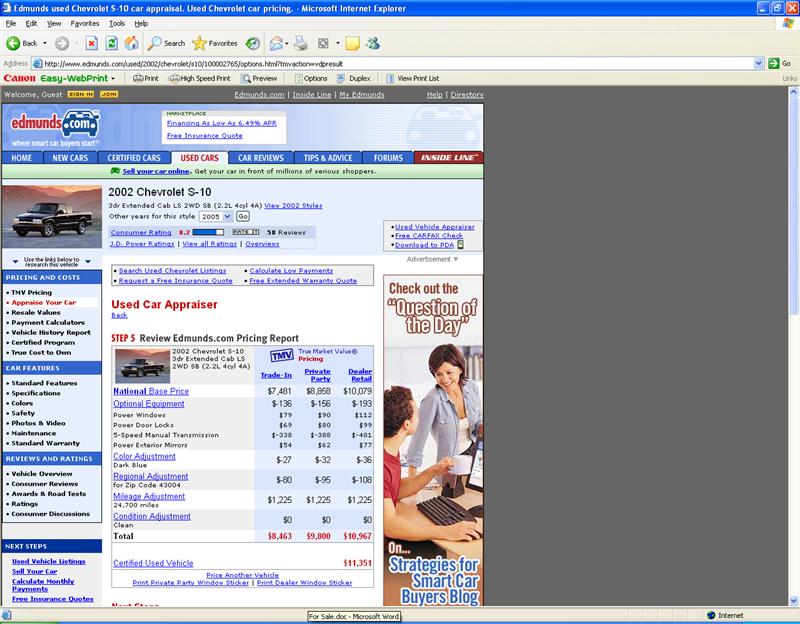Open Back button history dropdown arrow
Image resolution: width=800 pixels, height=624 pixels.
(x=45, y=43)
